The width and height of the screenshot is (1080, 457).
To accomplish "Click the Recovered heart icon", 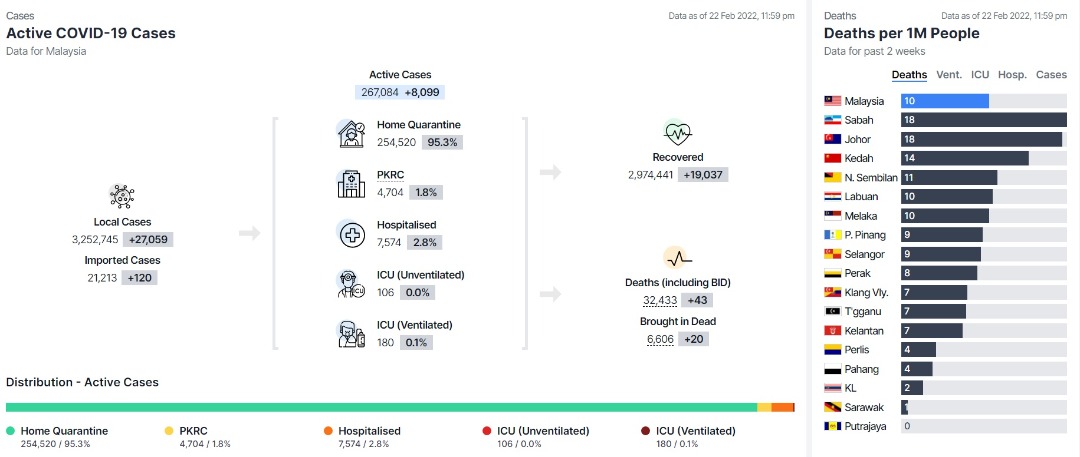I will coord(678,132).
